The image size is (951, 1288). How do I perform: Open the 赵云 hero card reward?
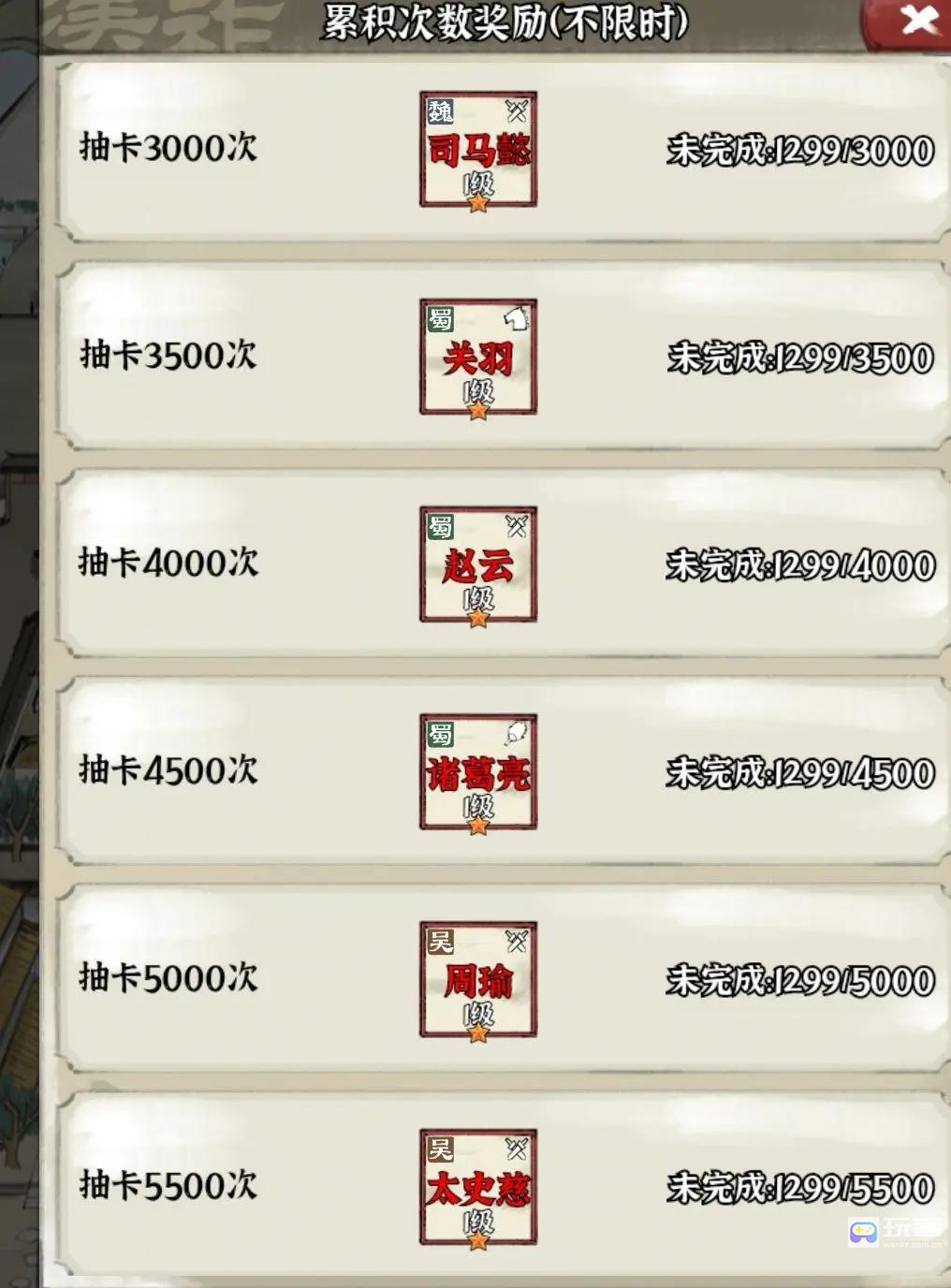coord(478,565)
